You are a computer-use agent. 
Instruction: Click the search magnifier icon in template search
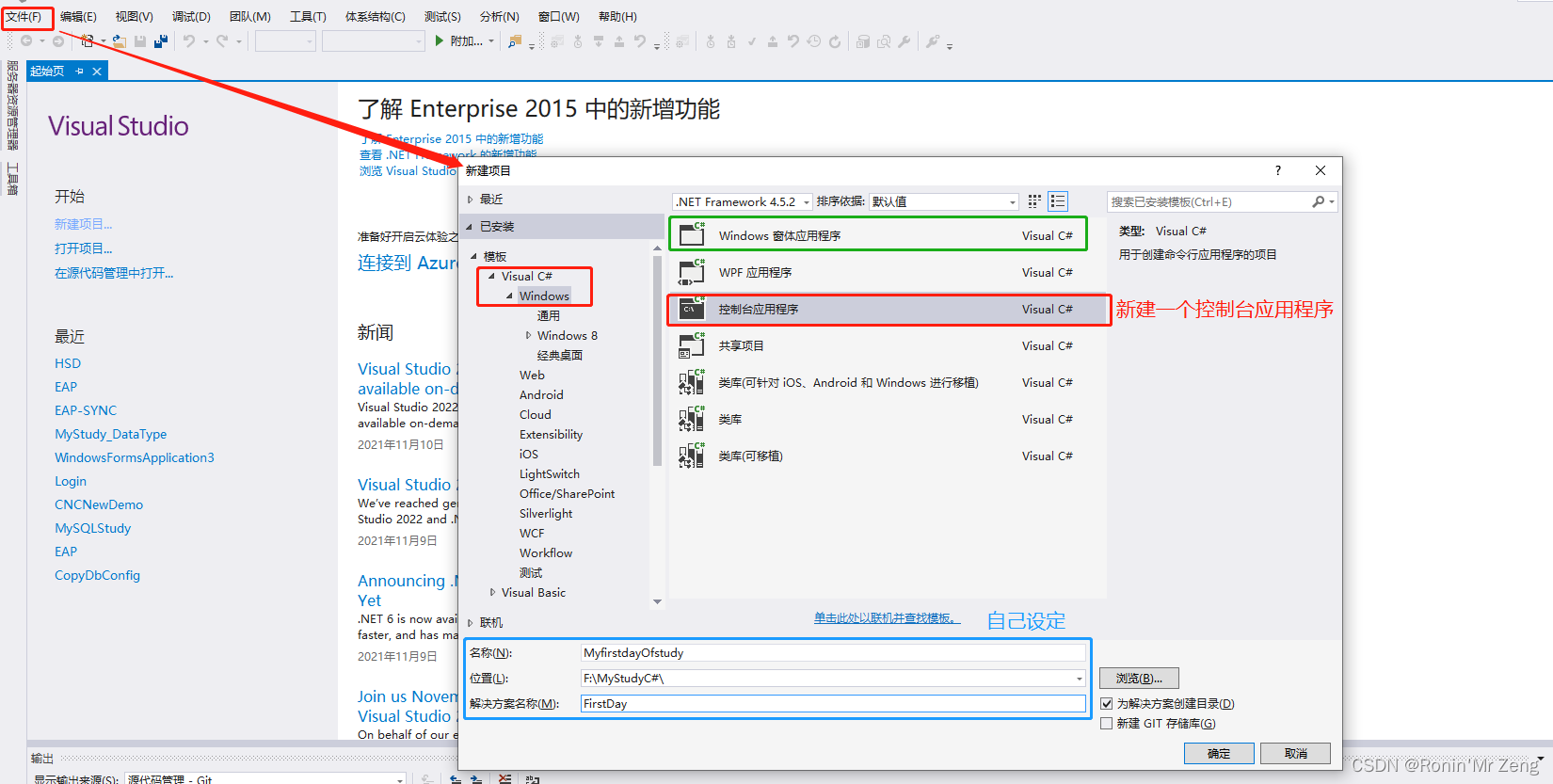(x=1319, y=201)
